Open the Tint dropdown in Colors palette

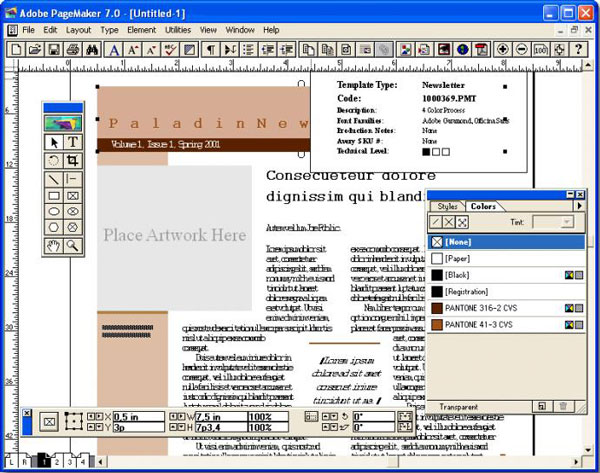567,222
